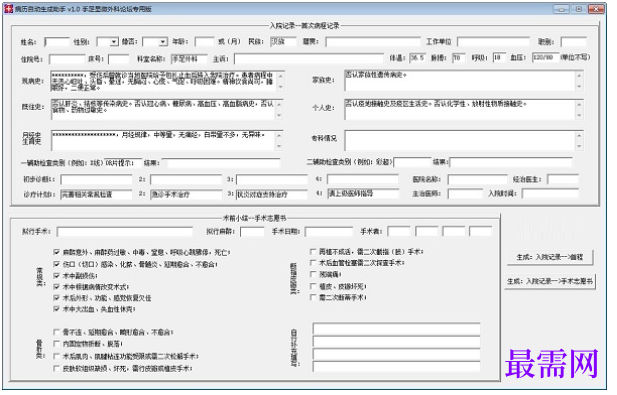Click the 最需网 watermark logo

(552, 364)
